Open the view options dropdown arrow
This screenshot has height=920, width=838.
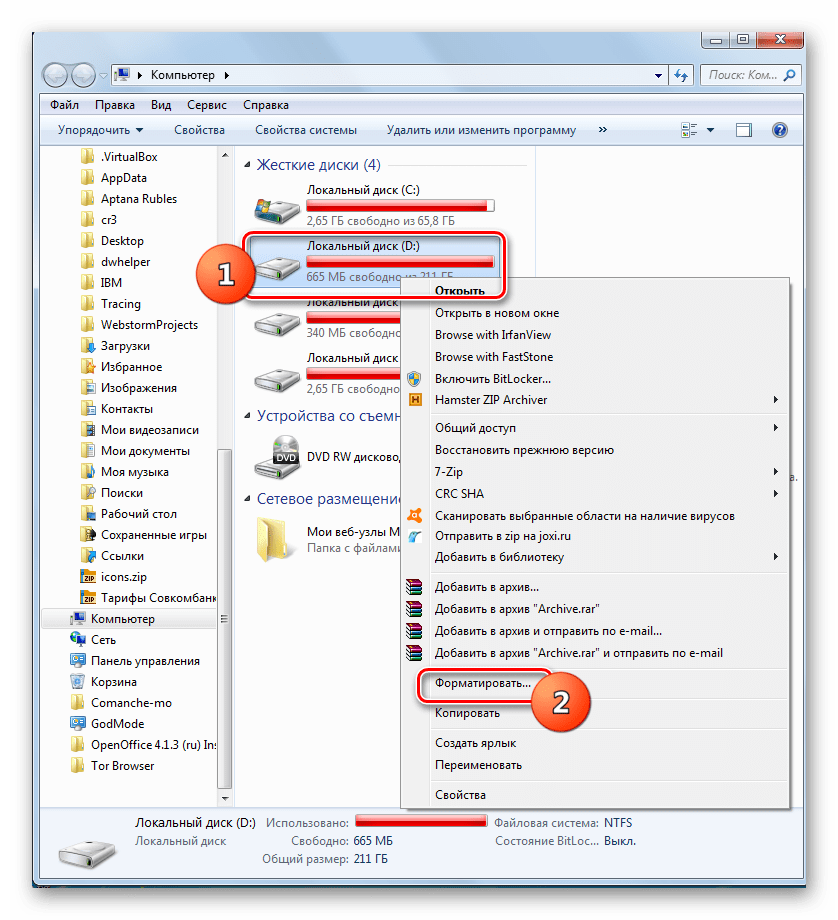(x=711, y=130)
